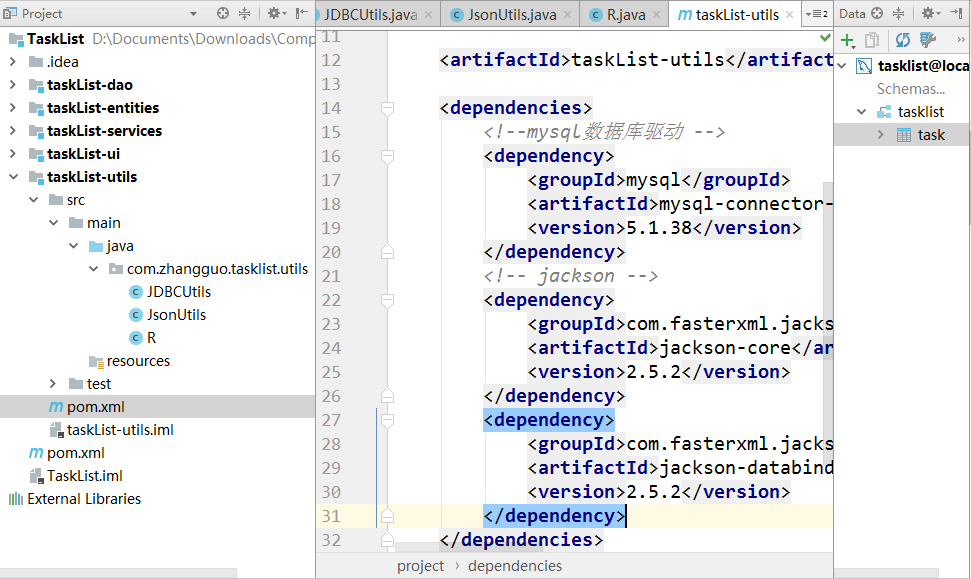971x579 pixels.
Task: Fold the jackson-databind dependency at line 27
Action: coord(387,420)
